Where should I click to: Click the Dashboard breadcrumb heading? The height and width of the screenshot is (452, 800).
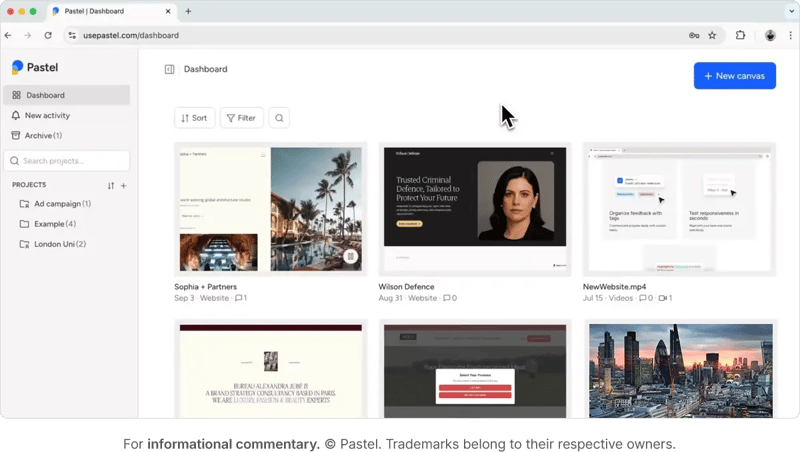click(x=206, y=69)
